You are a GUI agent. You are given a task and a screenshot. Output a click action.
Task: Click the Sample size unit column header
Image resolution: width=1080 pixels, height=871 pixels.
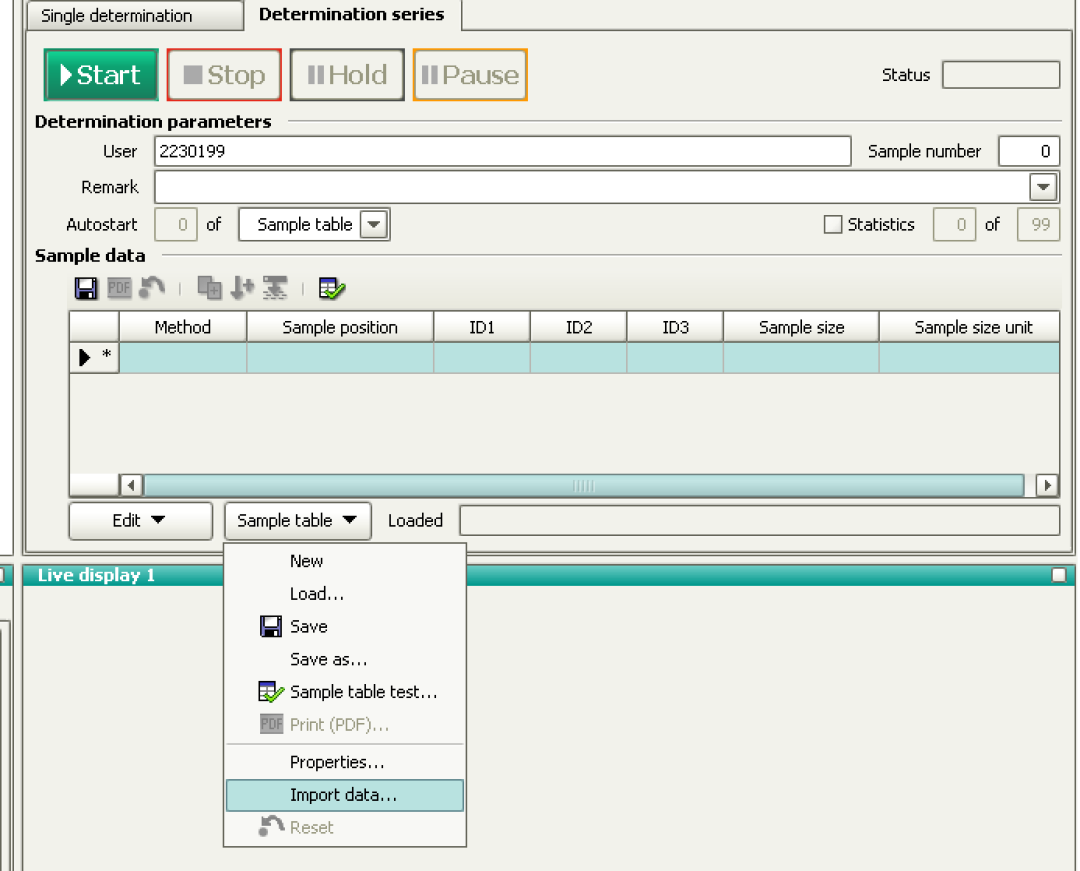click(970, 327)
